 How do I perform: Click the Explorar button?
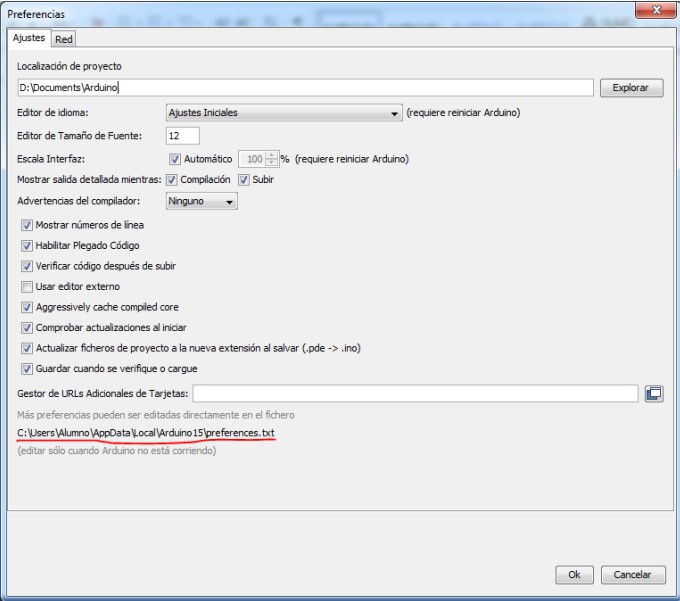click(x=631, y=88)
